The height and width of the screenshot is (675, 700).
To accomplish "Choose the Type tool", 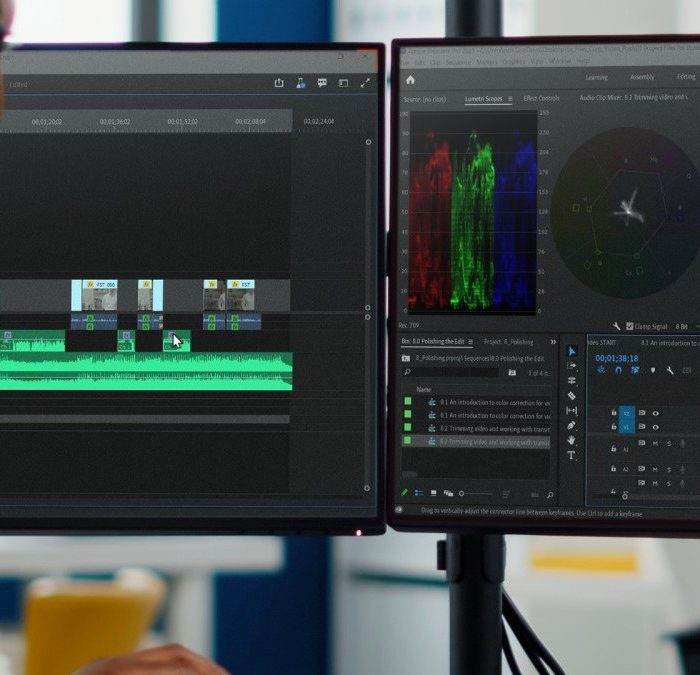I will point(571,455).
